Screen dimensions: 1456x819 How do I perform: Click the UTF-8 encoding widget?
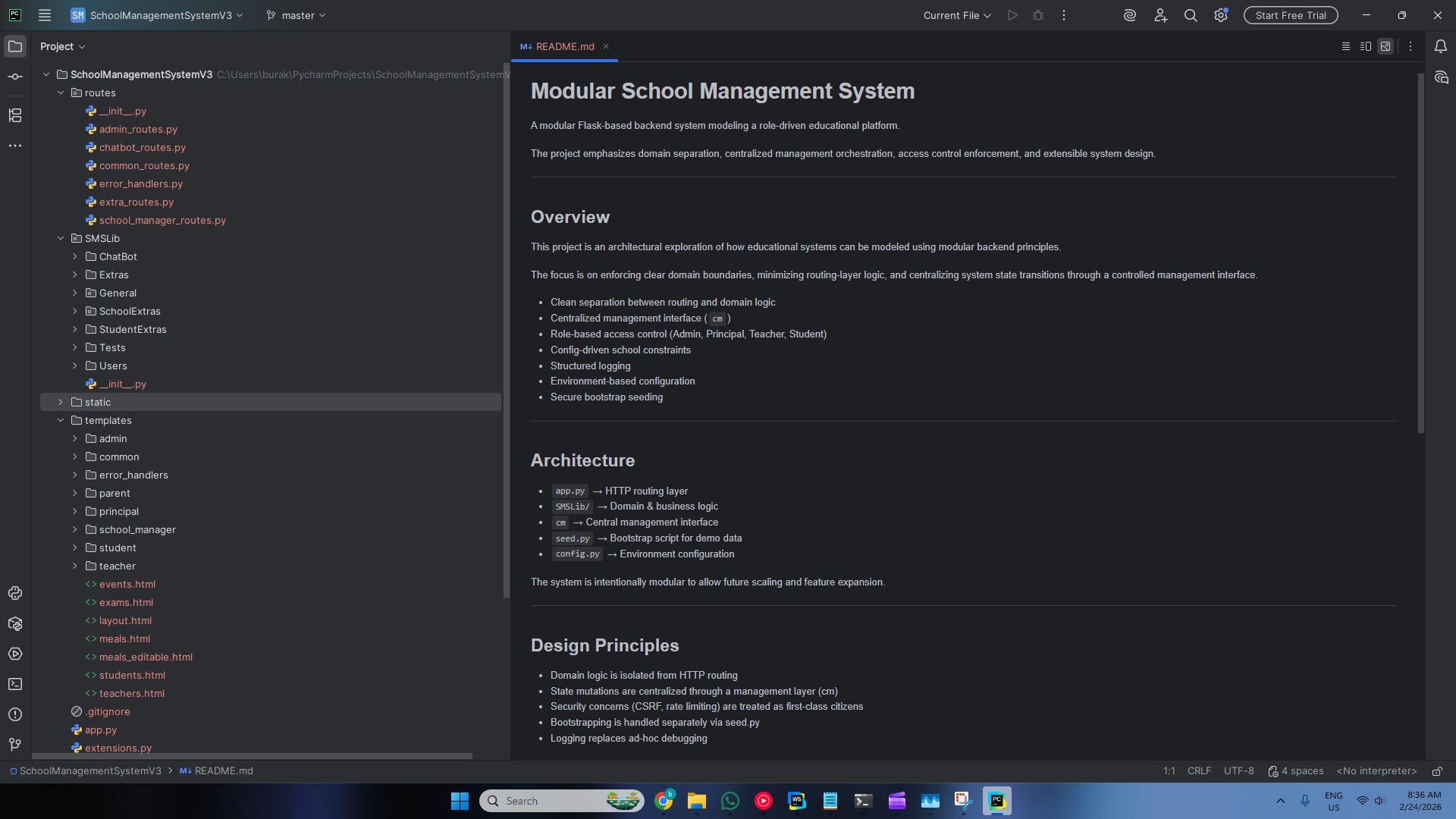tap(1239, 771)
